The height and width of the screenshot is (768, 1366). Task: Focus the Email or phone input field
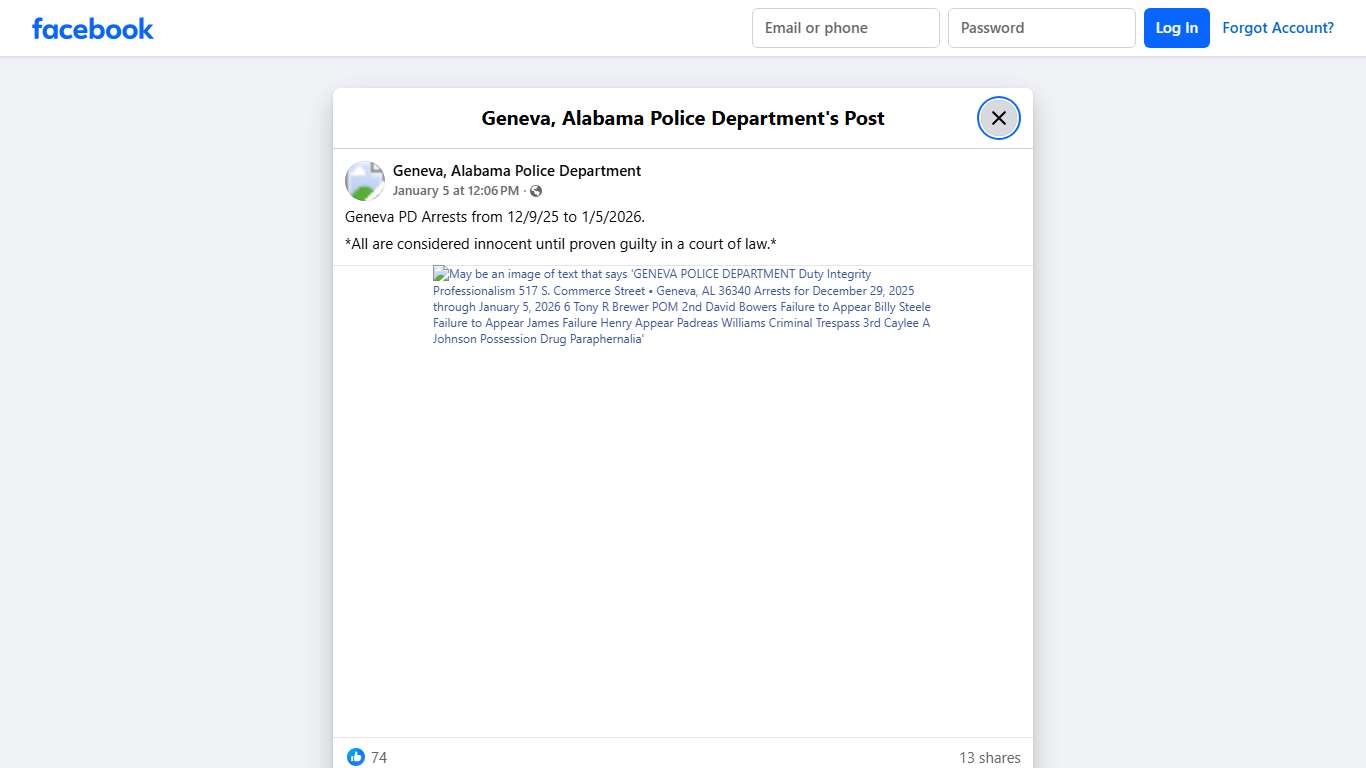coord(845,28)
